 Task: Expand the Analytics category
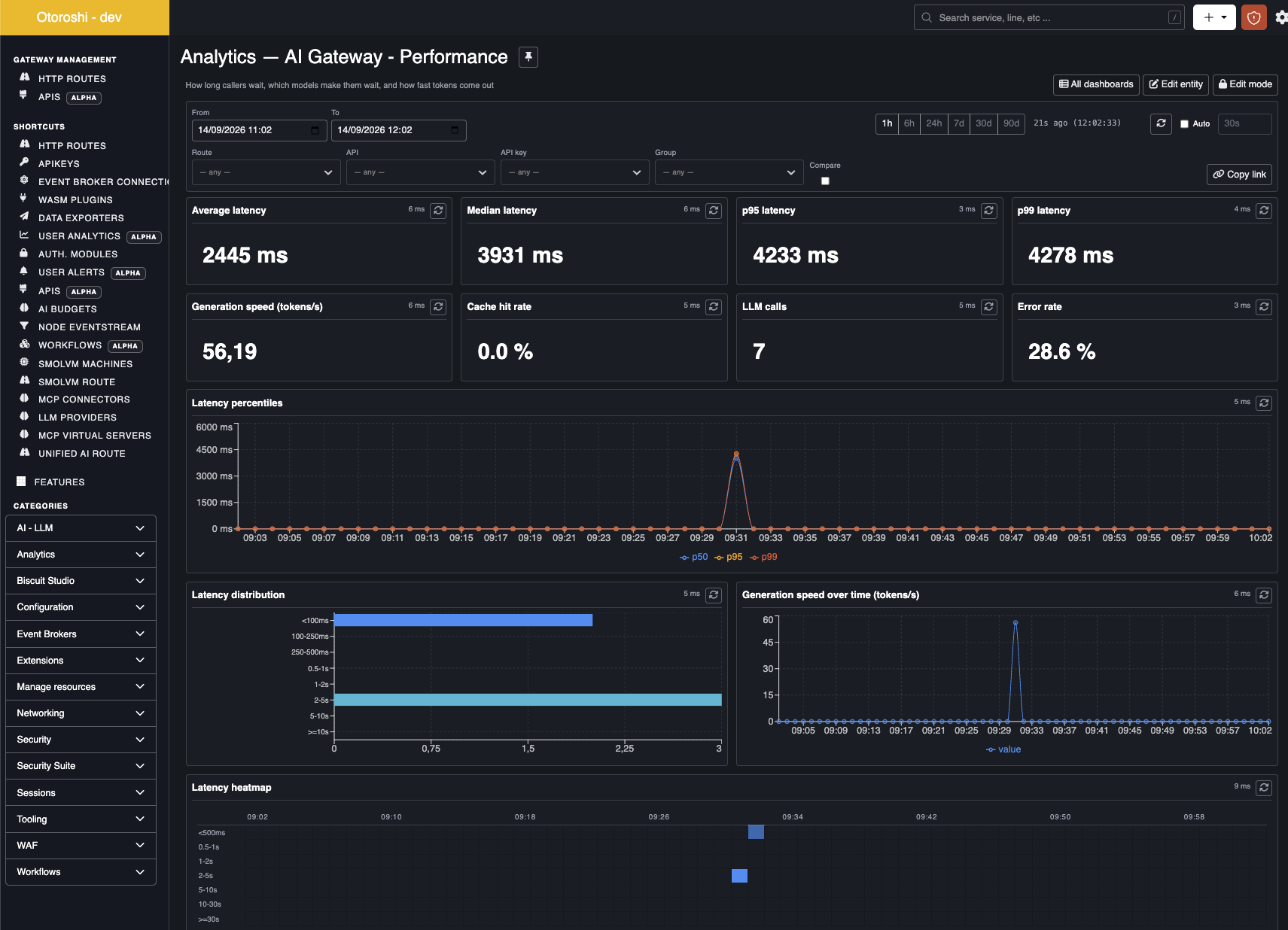(81, 555)
